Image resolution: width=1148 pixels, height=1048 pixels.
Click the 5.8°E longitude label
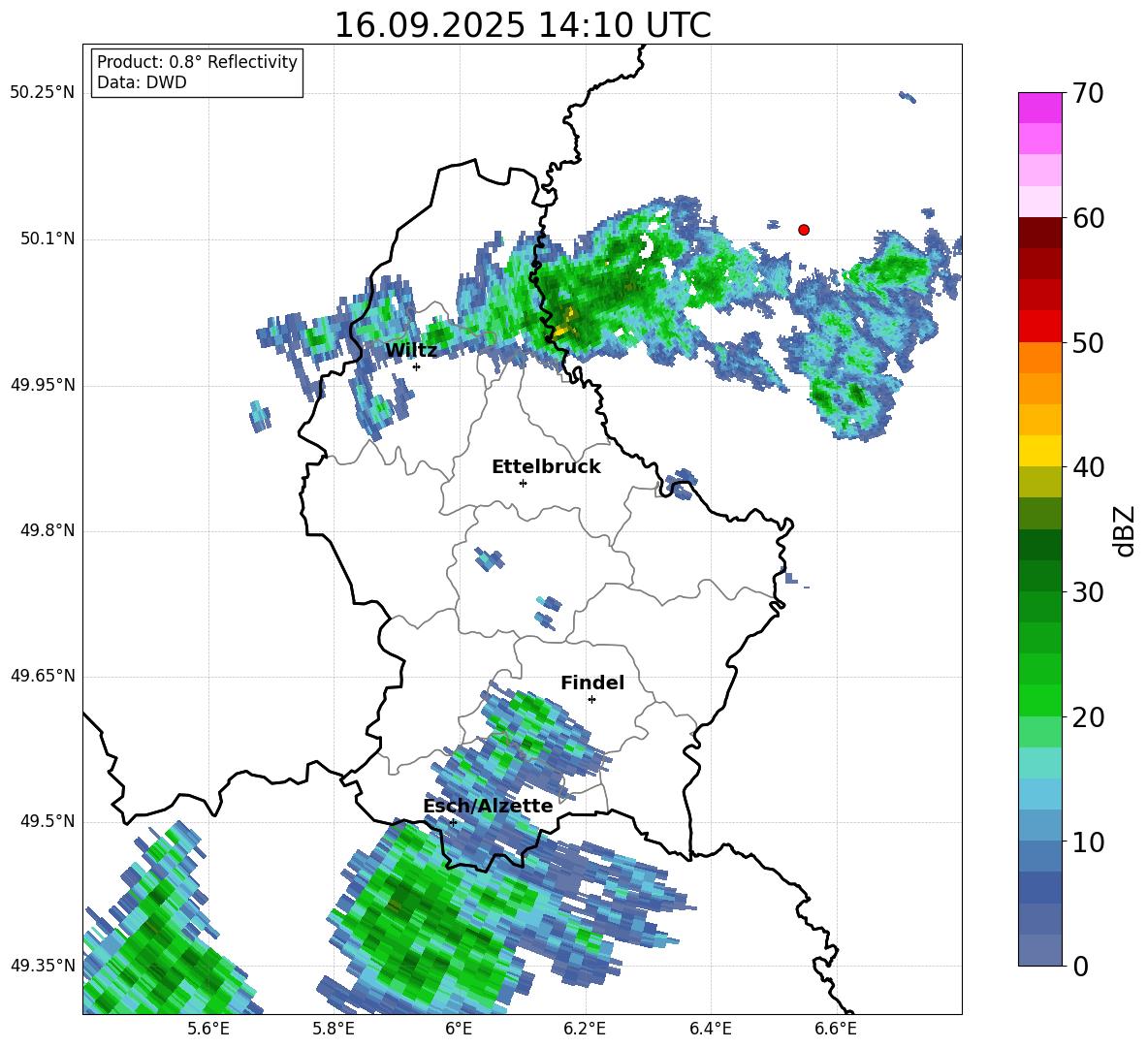pyautogui.click(x=334, y=1029)
